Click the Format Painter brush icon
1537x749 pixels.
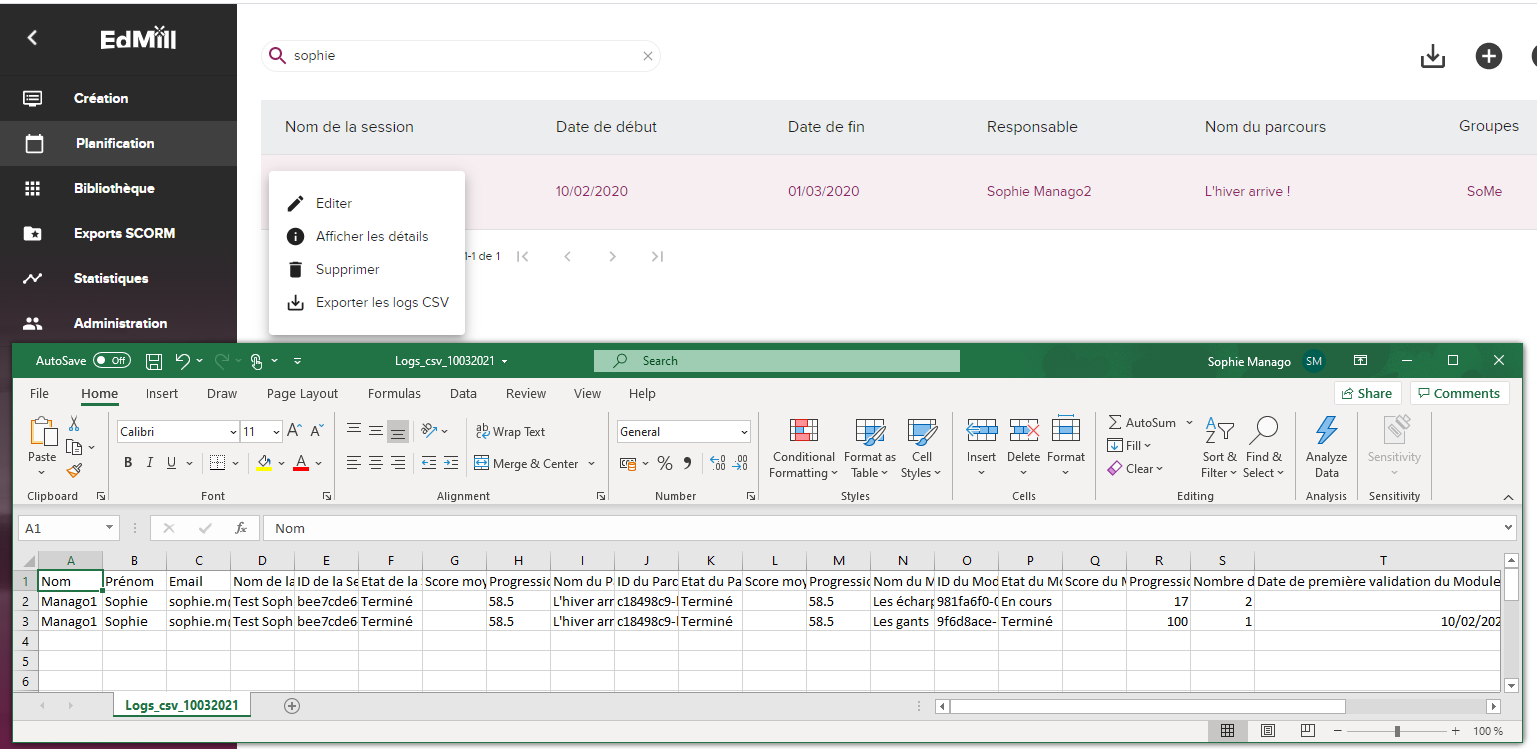point(74,470)
